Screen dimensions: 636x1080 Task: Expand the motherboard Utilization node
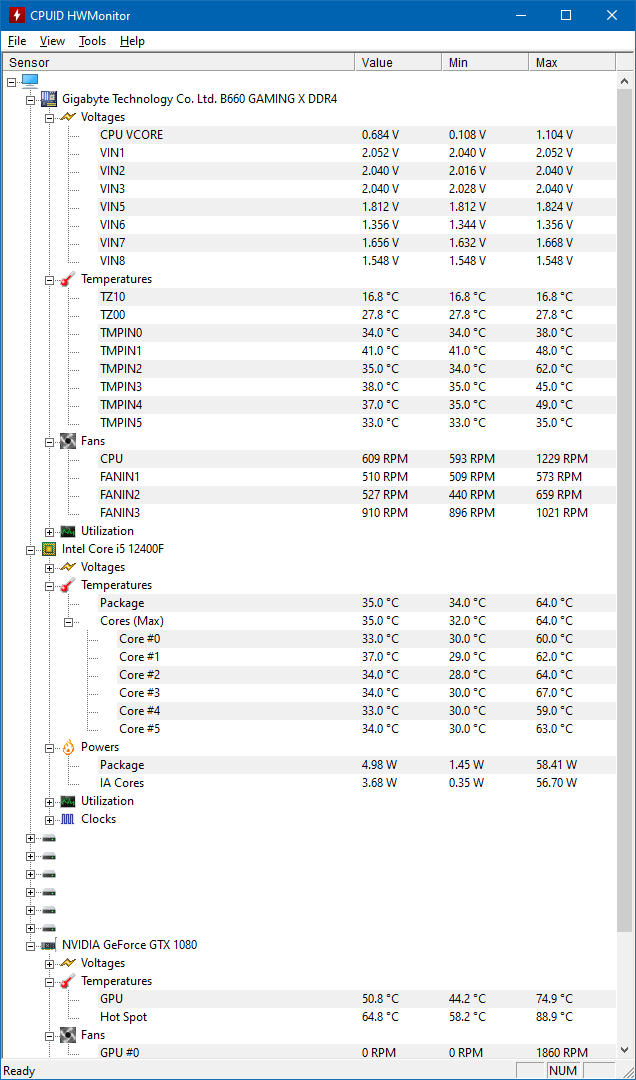(x=49, y=531)
